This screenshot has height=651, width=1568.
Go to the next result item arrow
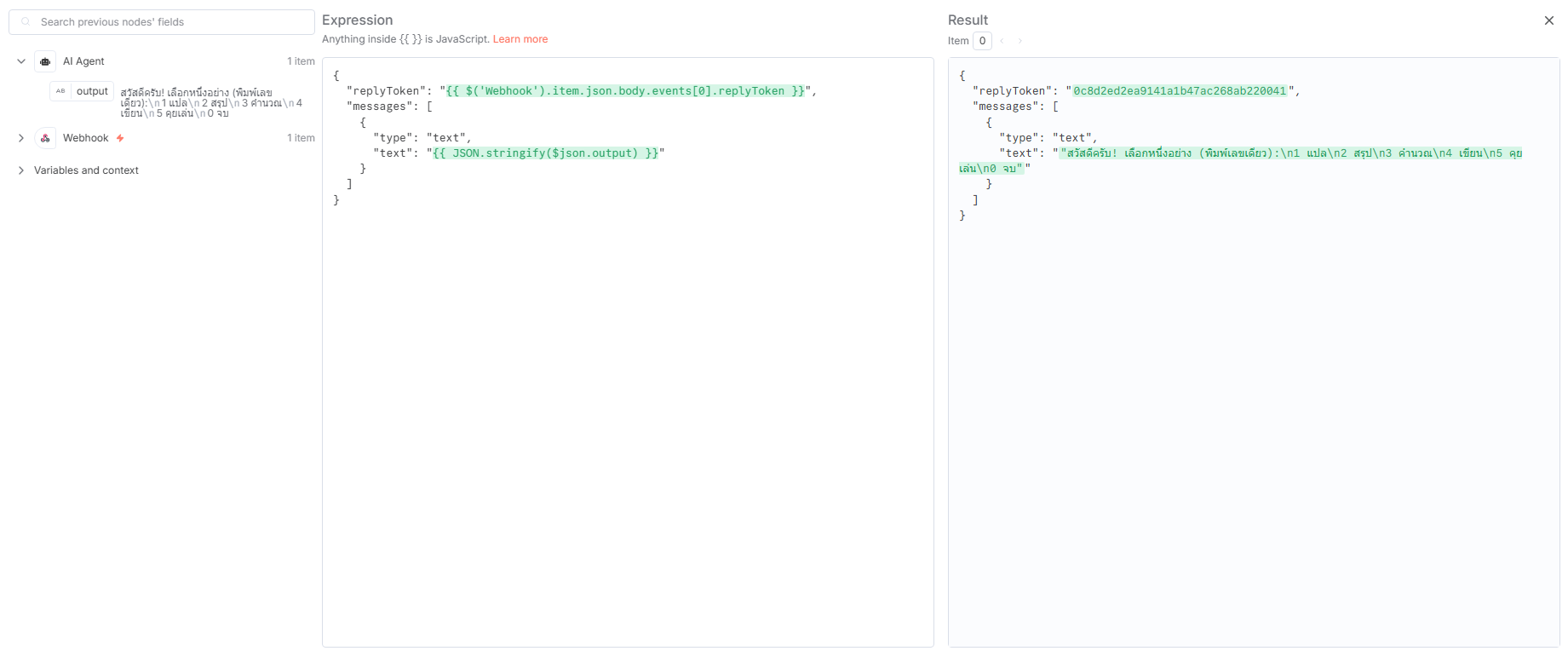tap(1019, 41)
